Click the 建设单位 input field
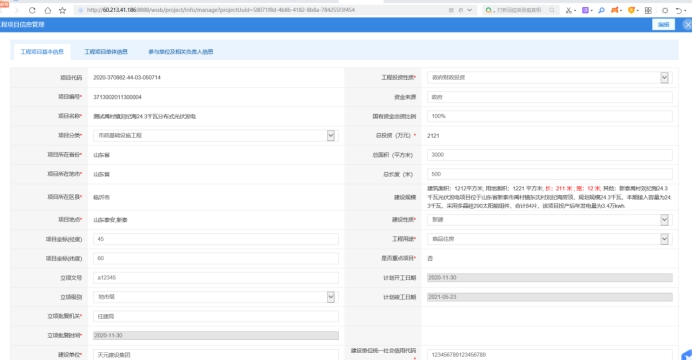693x360 pixels. coord(216,355)
